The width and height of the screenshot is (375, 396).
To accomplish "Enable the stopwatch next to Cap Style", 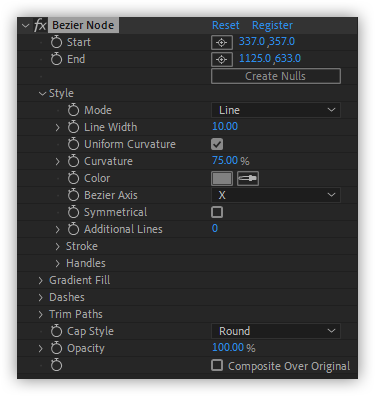I will point(56,331).
